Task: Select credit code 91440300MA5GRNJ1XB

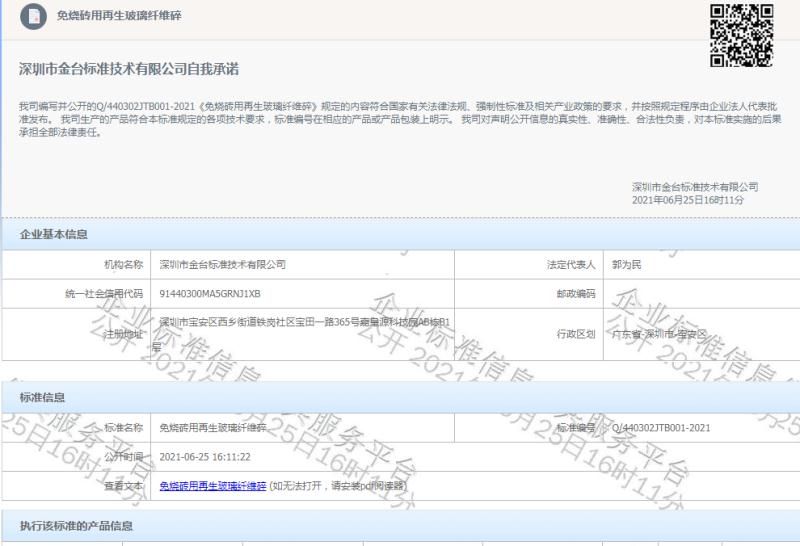Action: coord(210,293)
